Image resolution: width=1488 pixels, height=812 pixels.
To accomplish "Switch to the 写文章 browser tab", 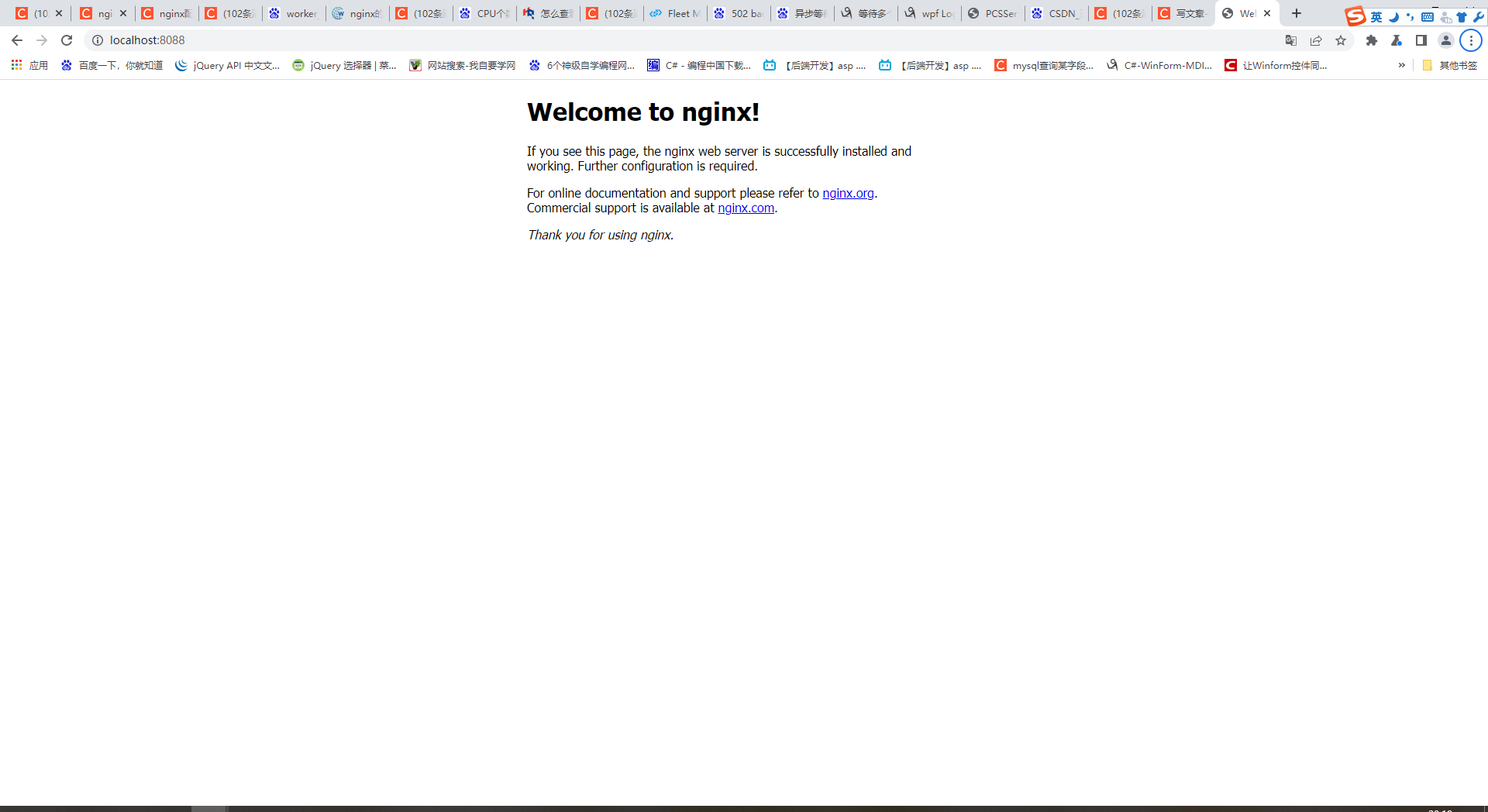I will pyautogui.click(x=1183, y=13).
